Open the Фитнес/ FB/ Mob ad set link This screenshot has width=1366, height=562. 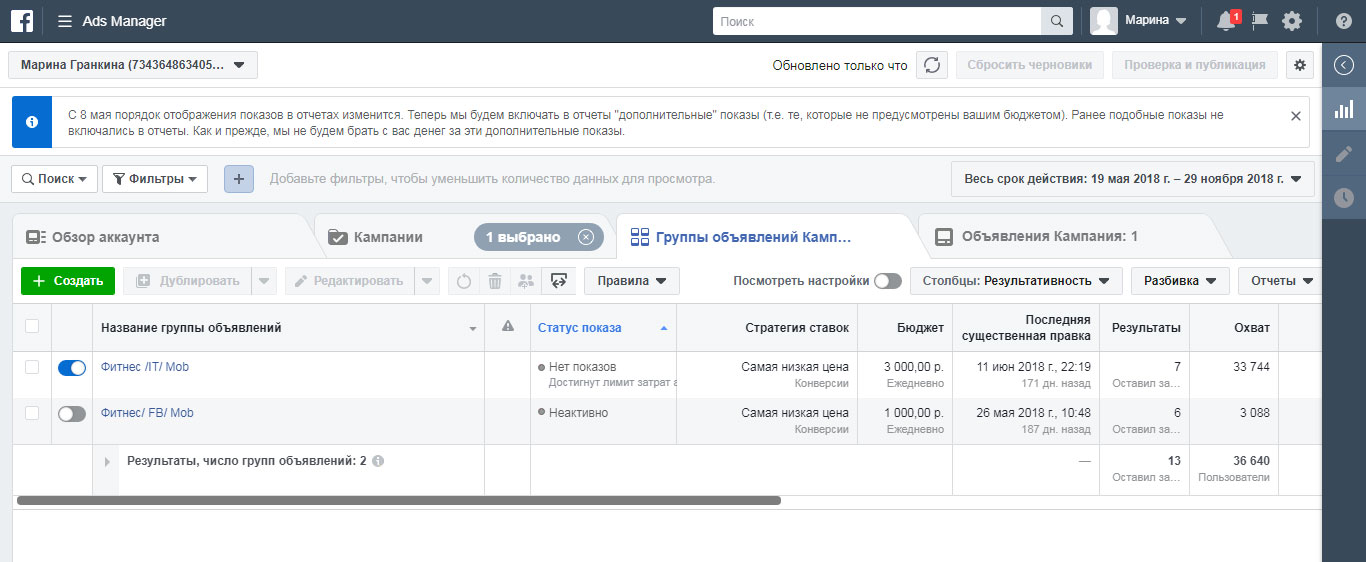point(147,413)
